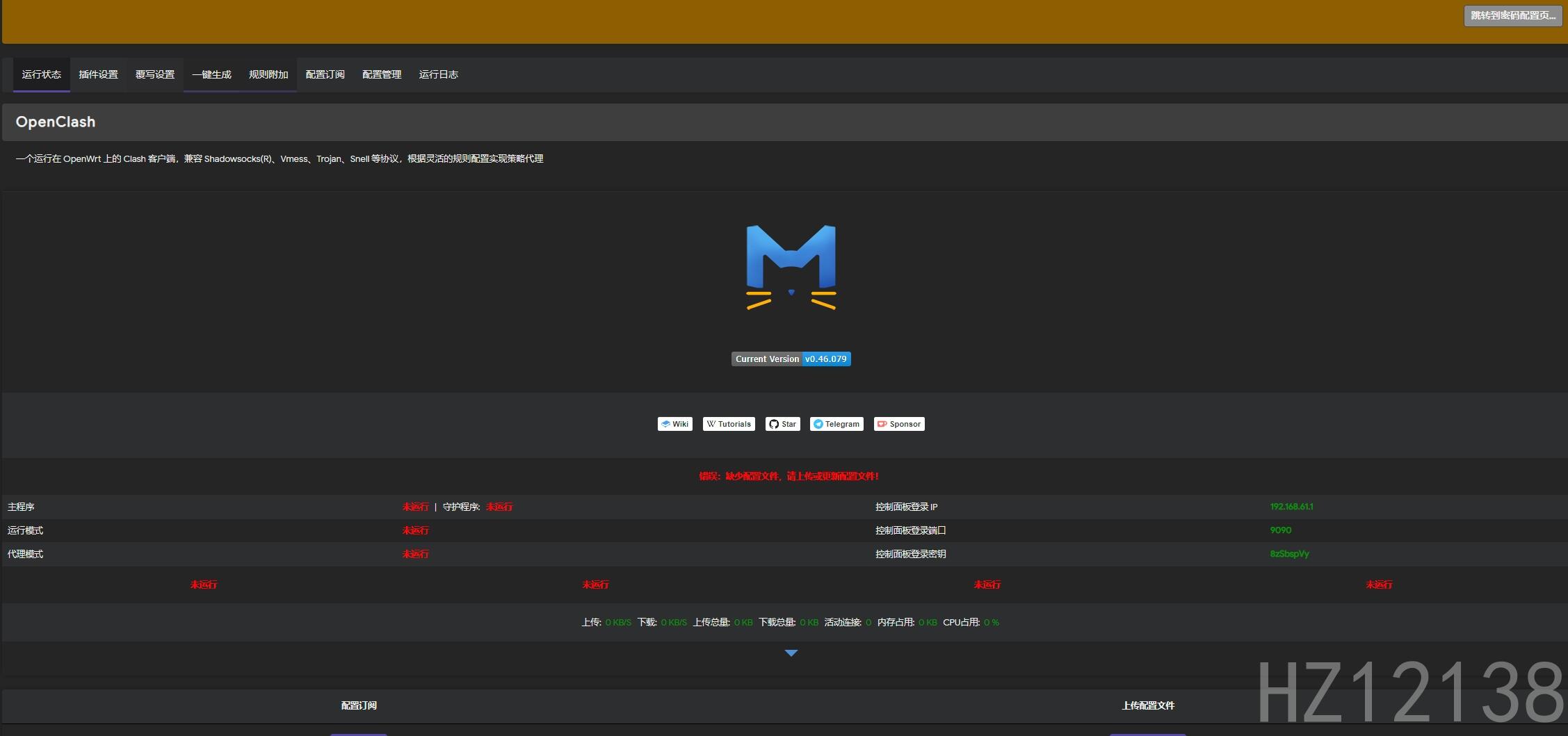Open the 插件设置 tab
This screenshot has height=736, width=1568.
[x=98, y=74]
